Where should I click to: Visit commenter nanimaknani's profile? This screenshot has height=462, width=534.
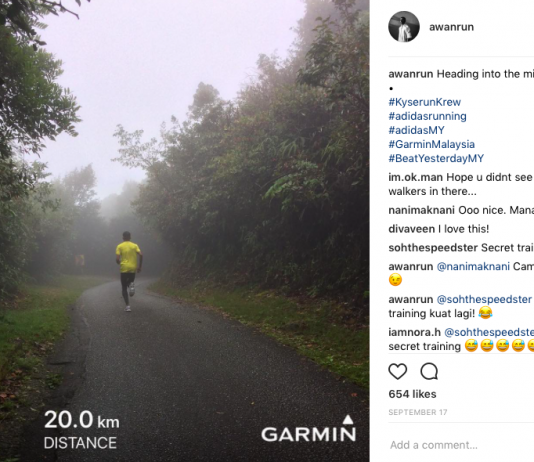(422, 210)
